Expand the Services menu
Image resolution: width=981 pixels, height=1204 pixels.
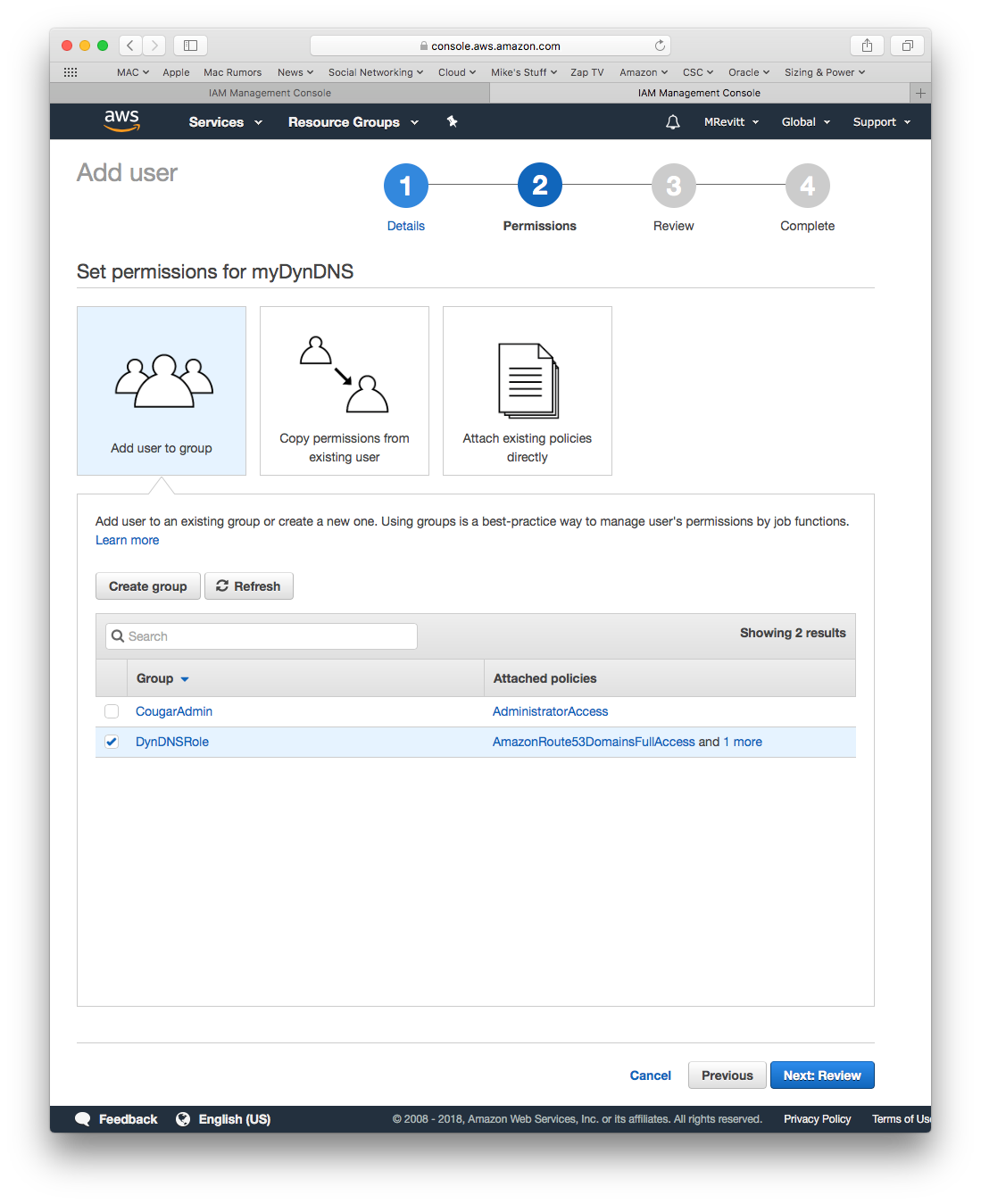coord(226,122)
